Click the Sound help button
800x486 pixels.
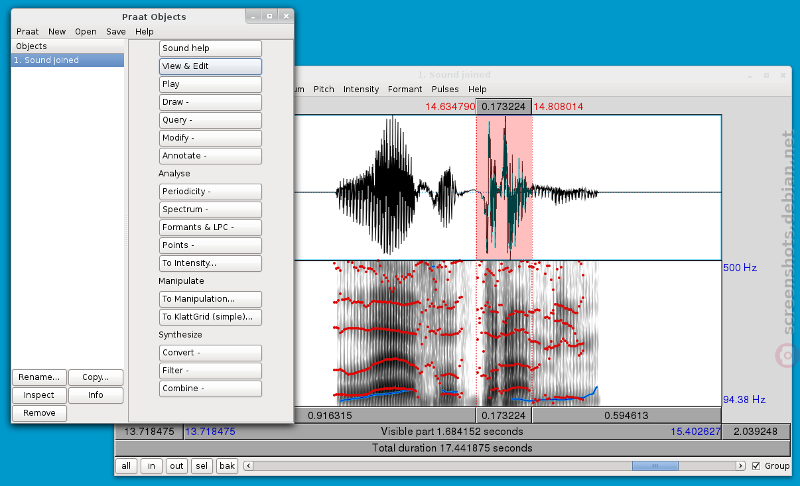pos(210,48)
